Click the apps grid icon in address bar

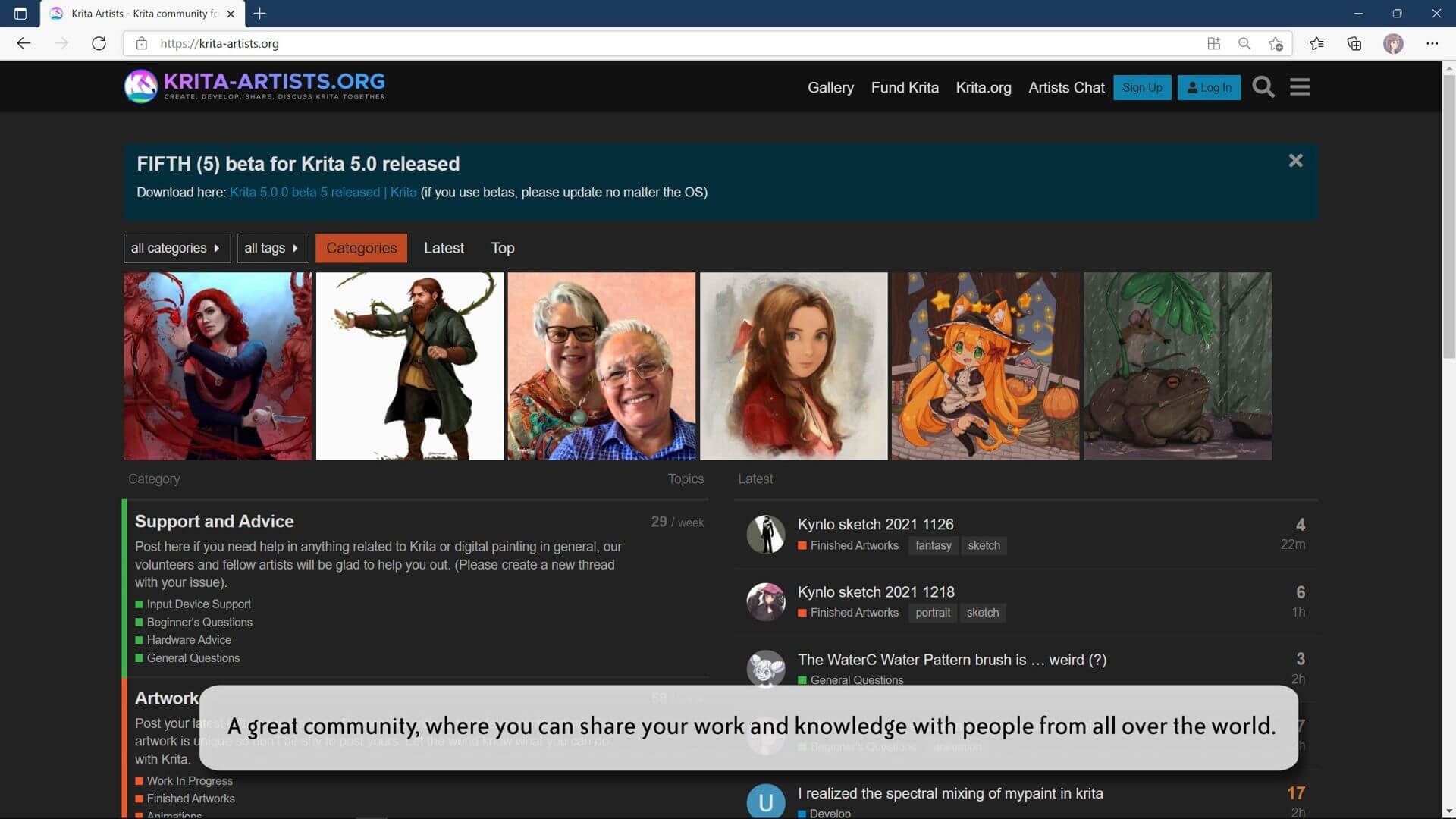1213,43
